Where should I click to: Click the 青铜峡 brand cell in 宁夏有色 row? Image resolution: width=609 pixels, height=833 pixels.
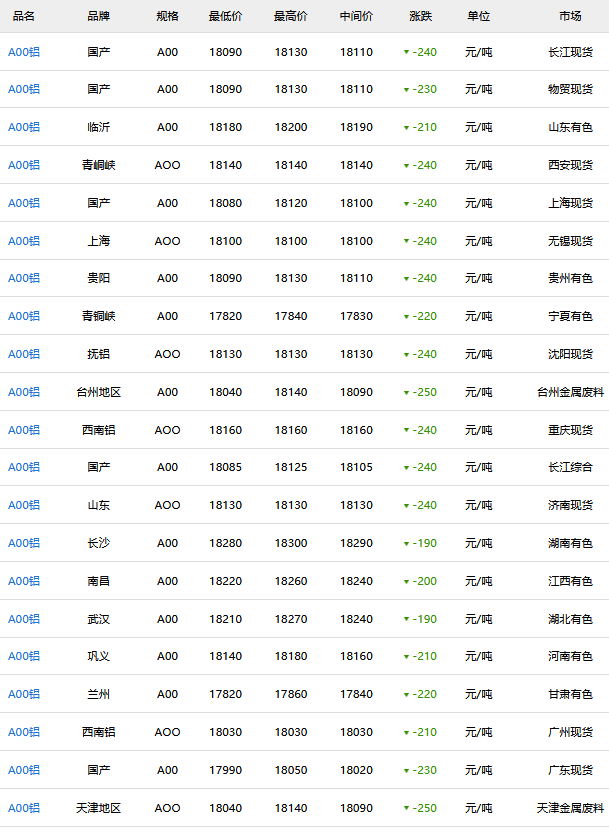(99, 316)
